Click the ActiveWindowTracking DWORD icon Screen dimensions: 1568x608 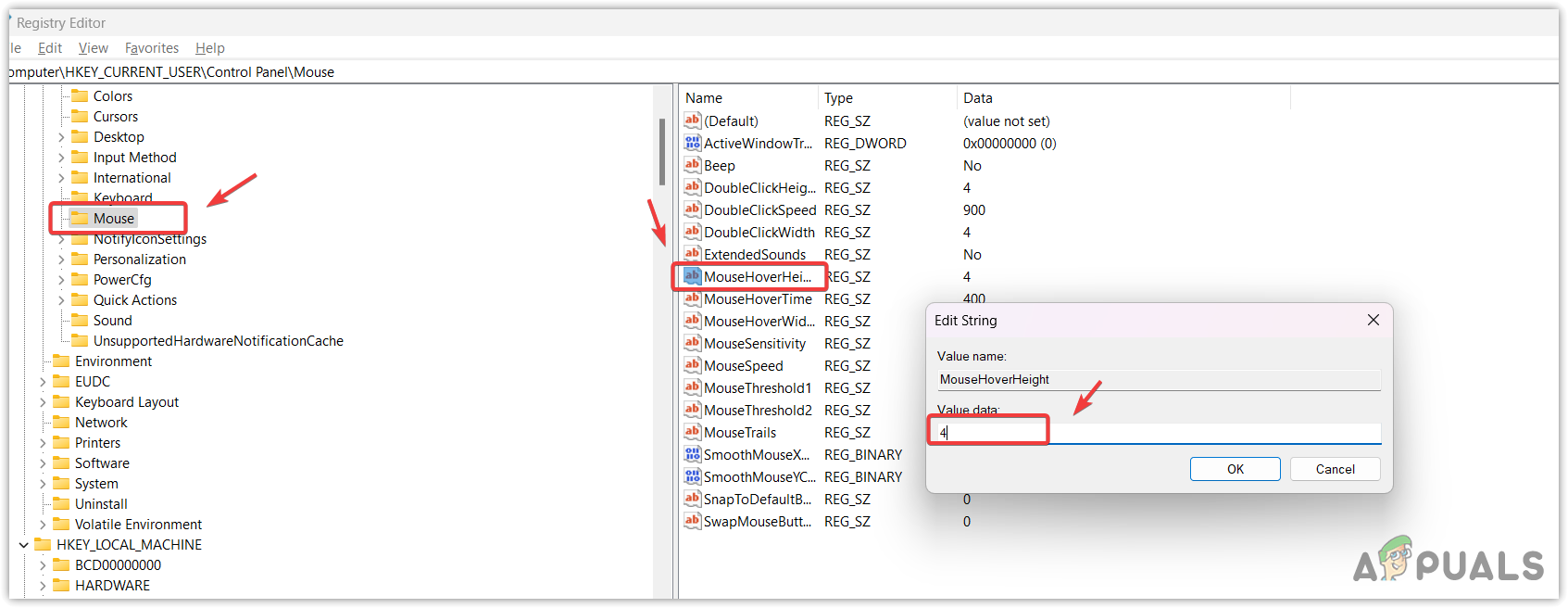pos(692,143)
